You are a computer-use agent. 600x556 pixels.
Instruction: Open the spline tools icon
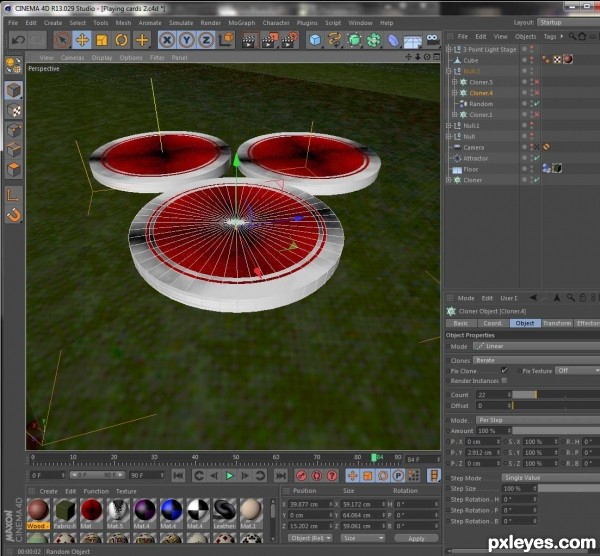pos(334,40)
